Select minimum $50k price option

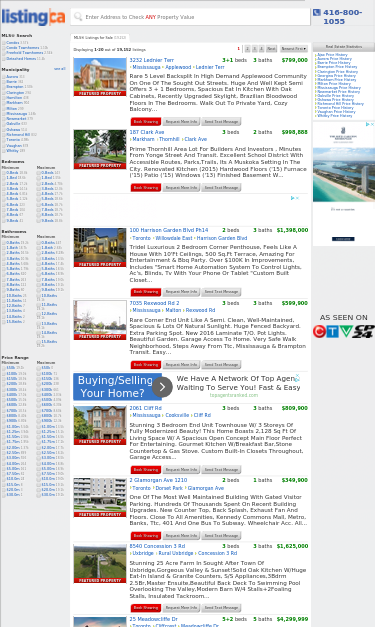pos(4,368)
